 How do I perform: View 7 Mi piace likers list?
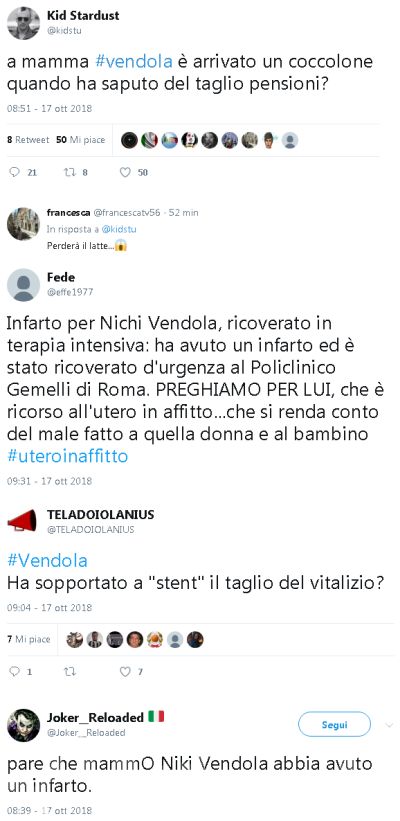click(x=29, y=639)
